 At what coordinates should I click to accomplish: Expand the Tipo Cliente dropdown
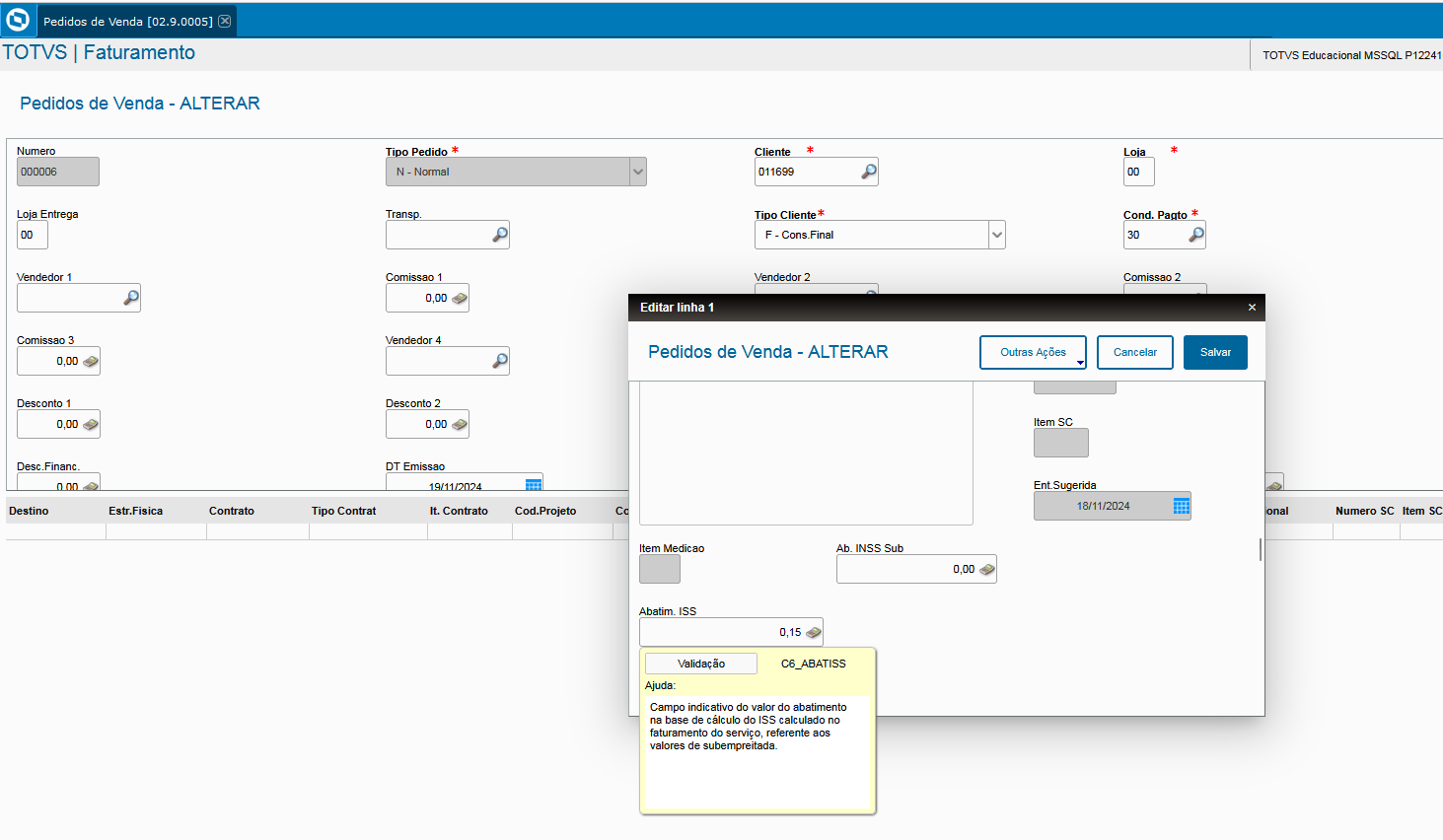click(x=997, y=235)
